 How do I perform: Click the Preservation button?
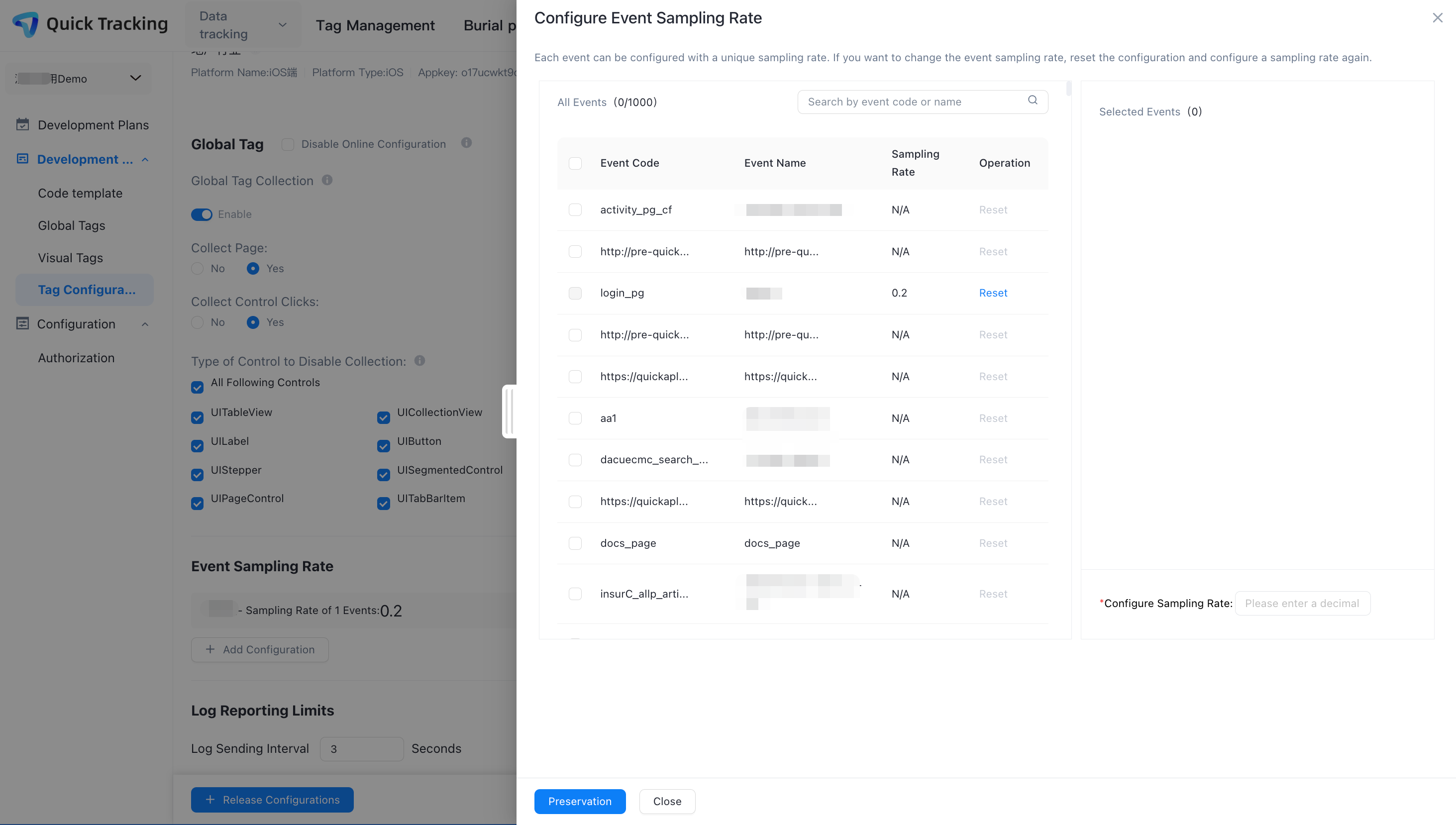(580, 801)
